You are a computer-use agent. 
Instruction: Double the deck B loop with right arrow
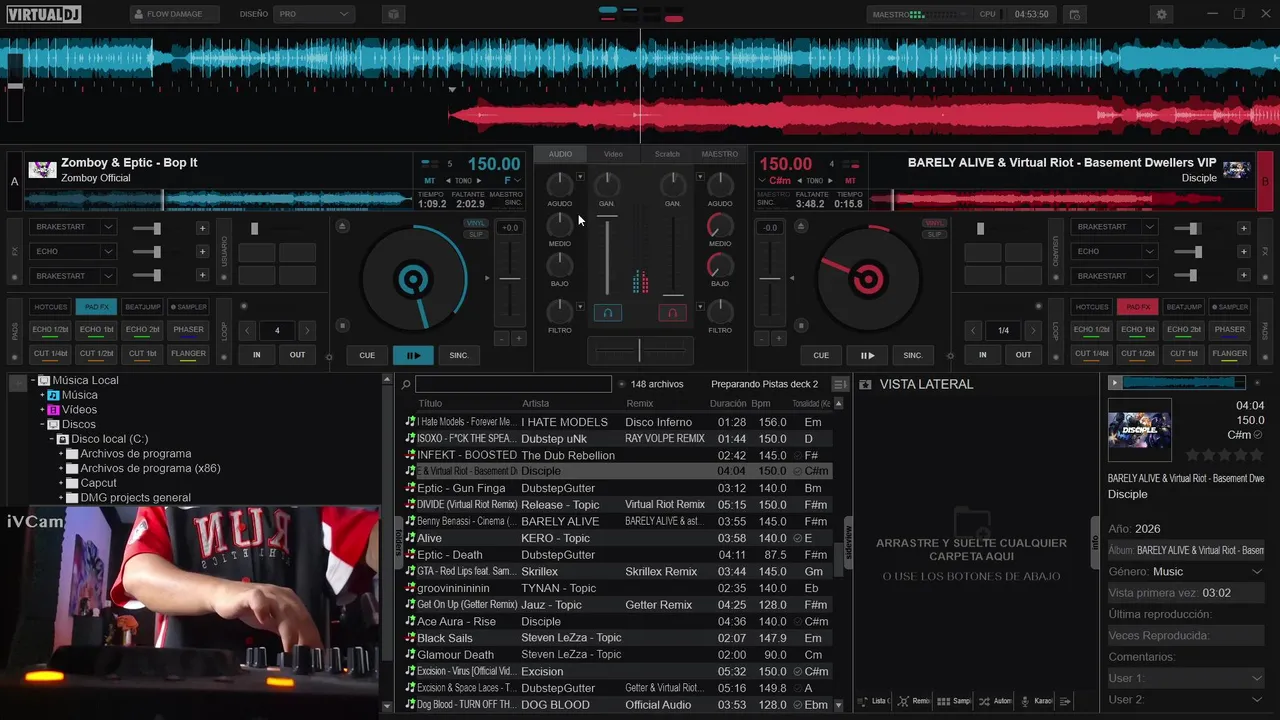[x=1033, y=330]
